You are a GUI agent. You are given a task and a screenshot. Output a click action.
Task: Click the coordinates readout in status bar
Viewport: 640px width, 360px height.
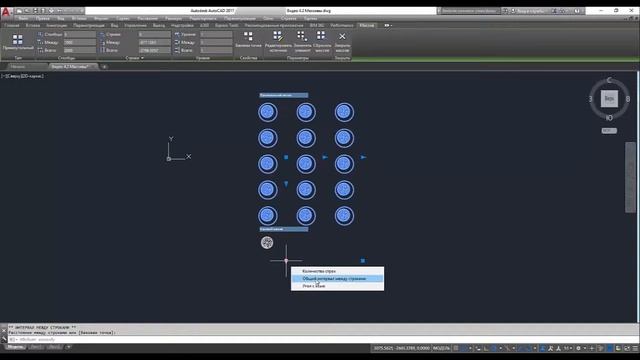click(401, 348)
